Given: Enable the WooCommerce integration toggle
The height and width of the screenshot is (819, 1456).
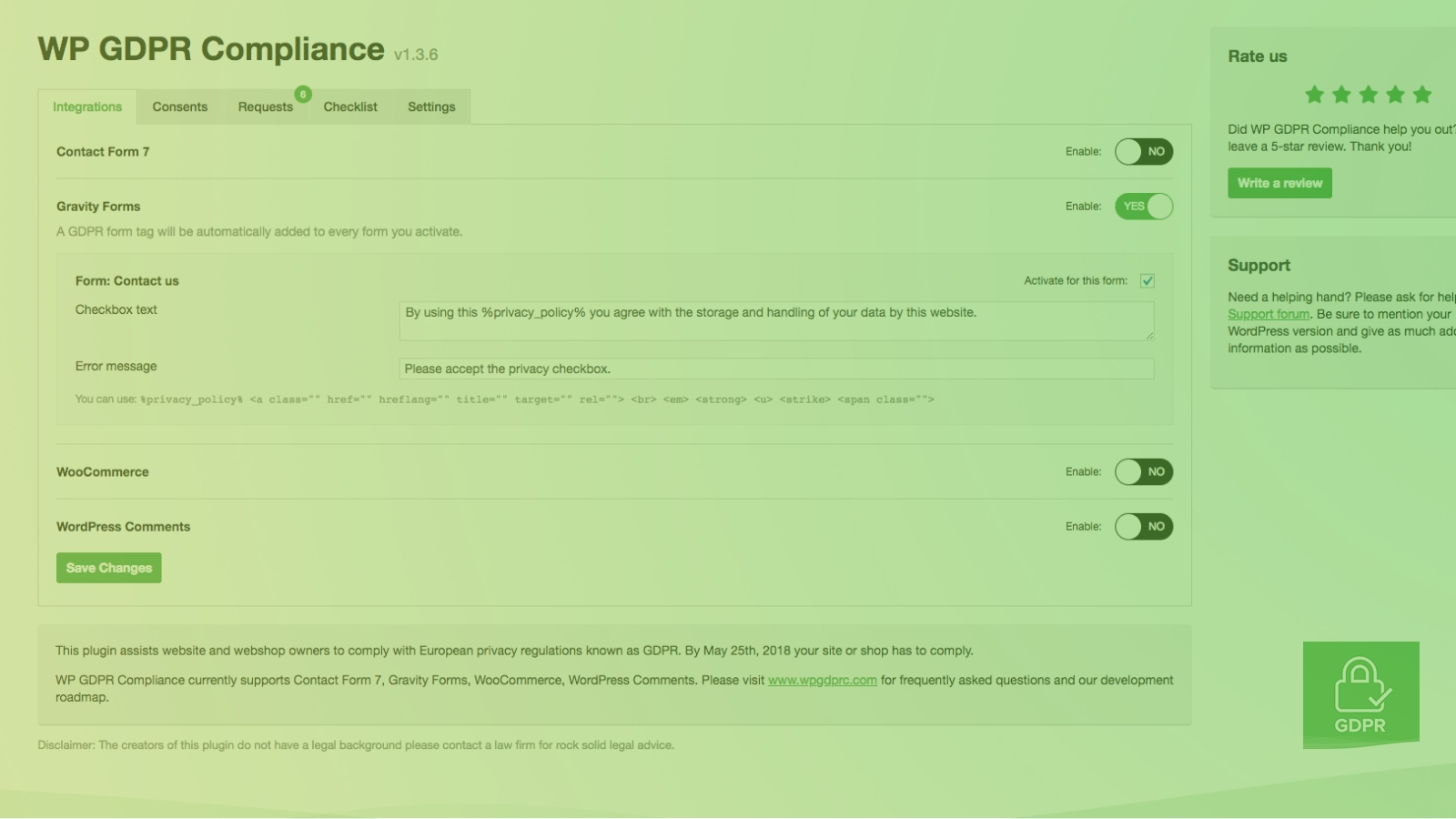Looking at the screenshot, I should click(x=1144, y=472).
